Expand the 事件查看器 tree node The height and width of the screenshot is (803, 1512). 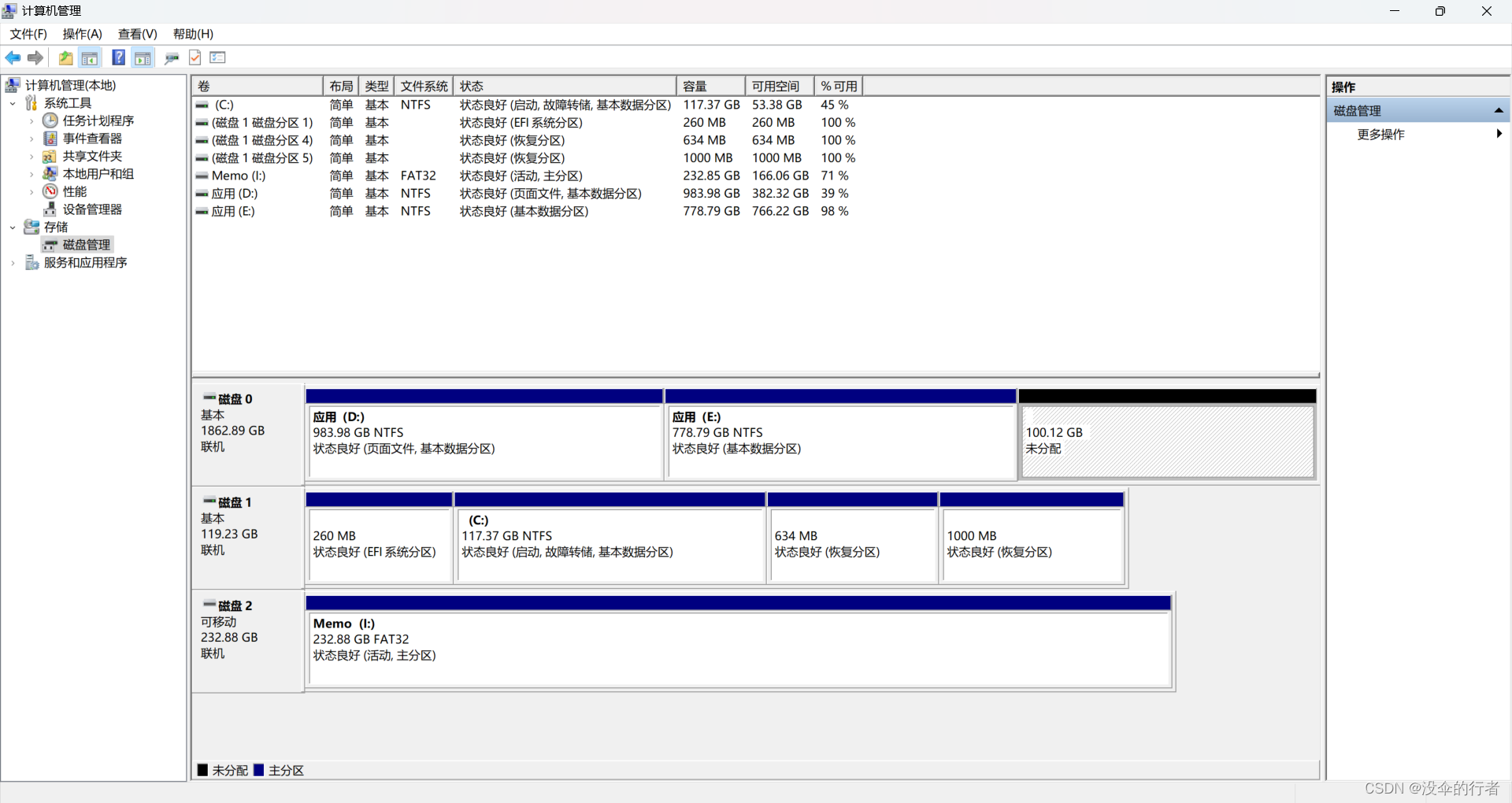31,139
